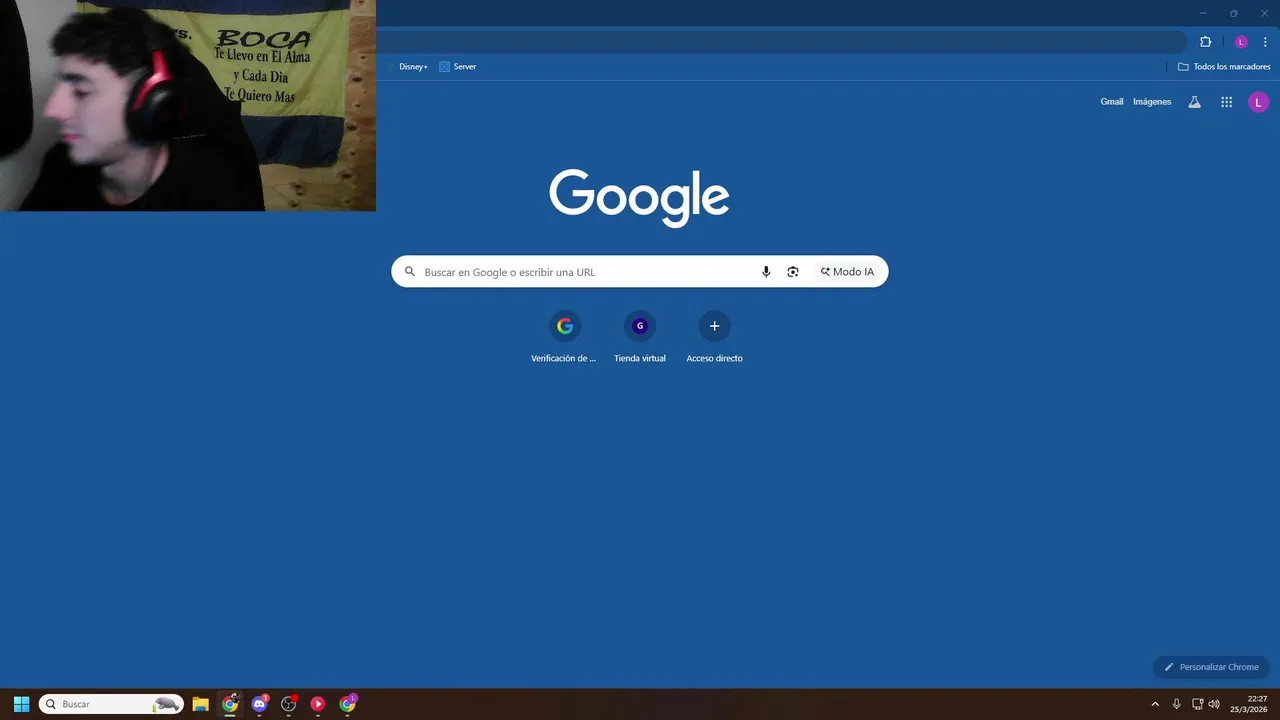Start voice search with the microphone icon
Image resolution: width=1280 pixels, height=720 pixels.
tap(766, 272)
